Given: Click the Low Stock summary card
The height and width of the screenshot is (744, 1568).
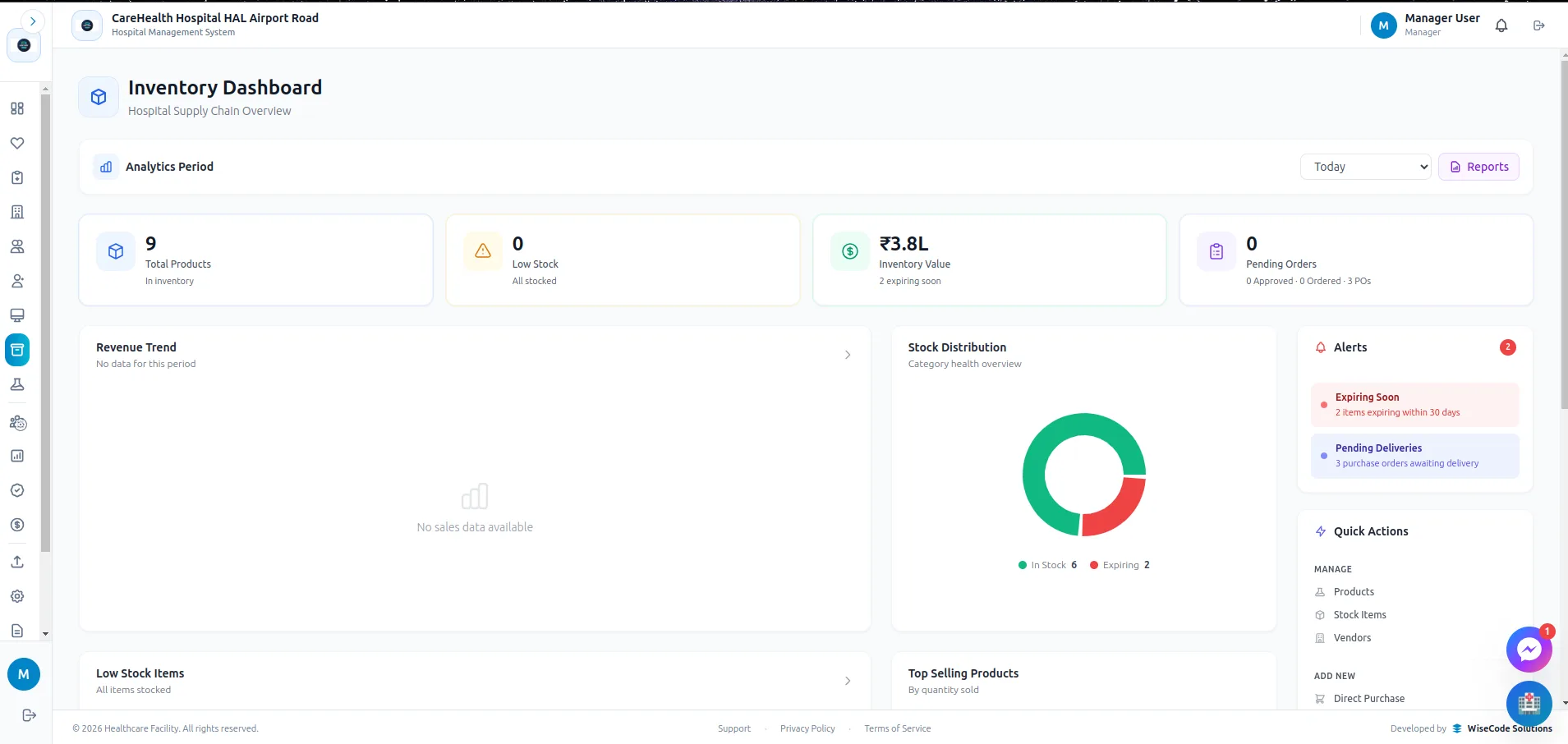Looking at the screenshot, I should click(x=623, y=260).
